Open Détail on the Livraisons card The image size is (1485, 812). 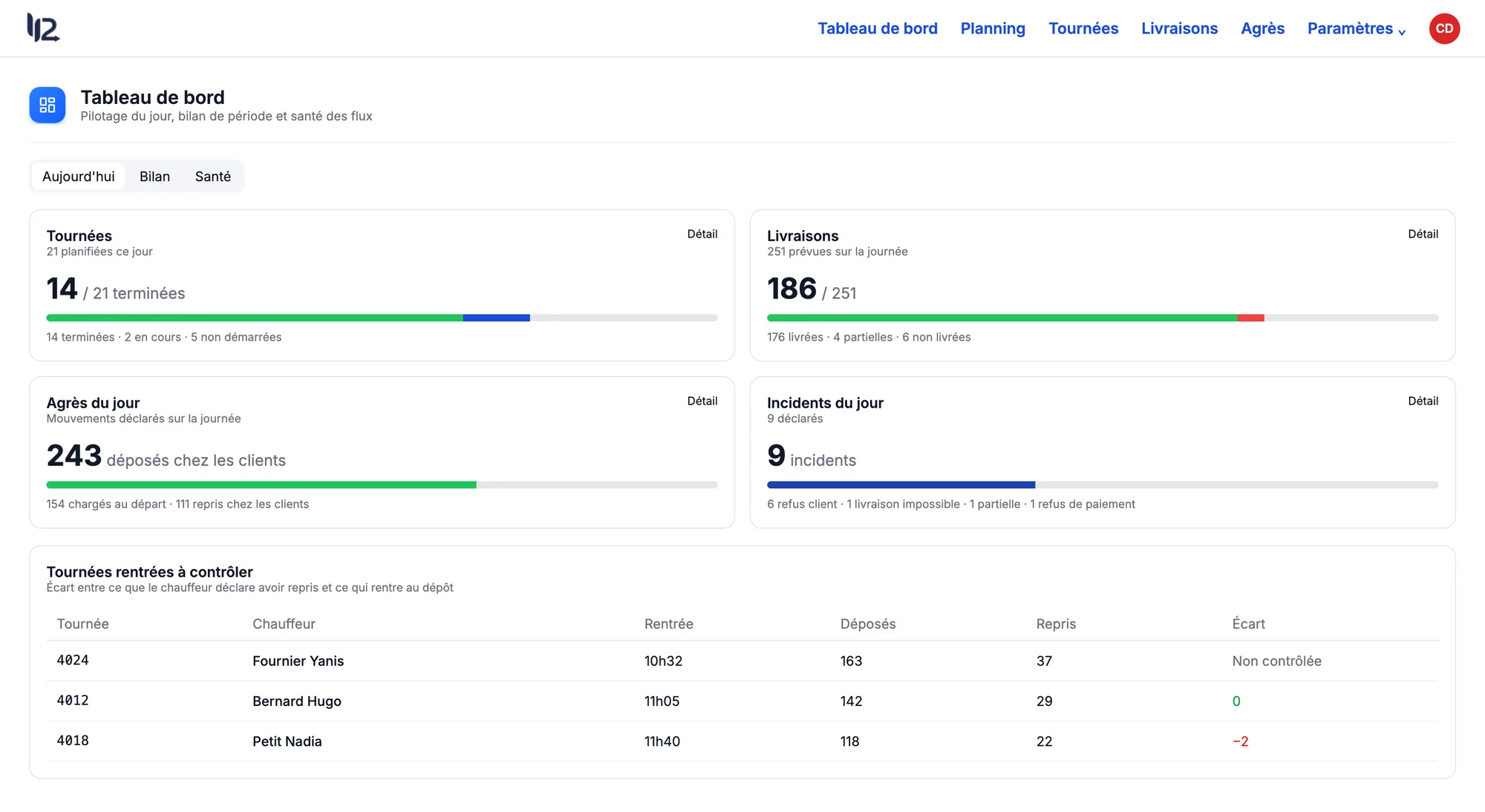point(1423,234)
